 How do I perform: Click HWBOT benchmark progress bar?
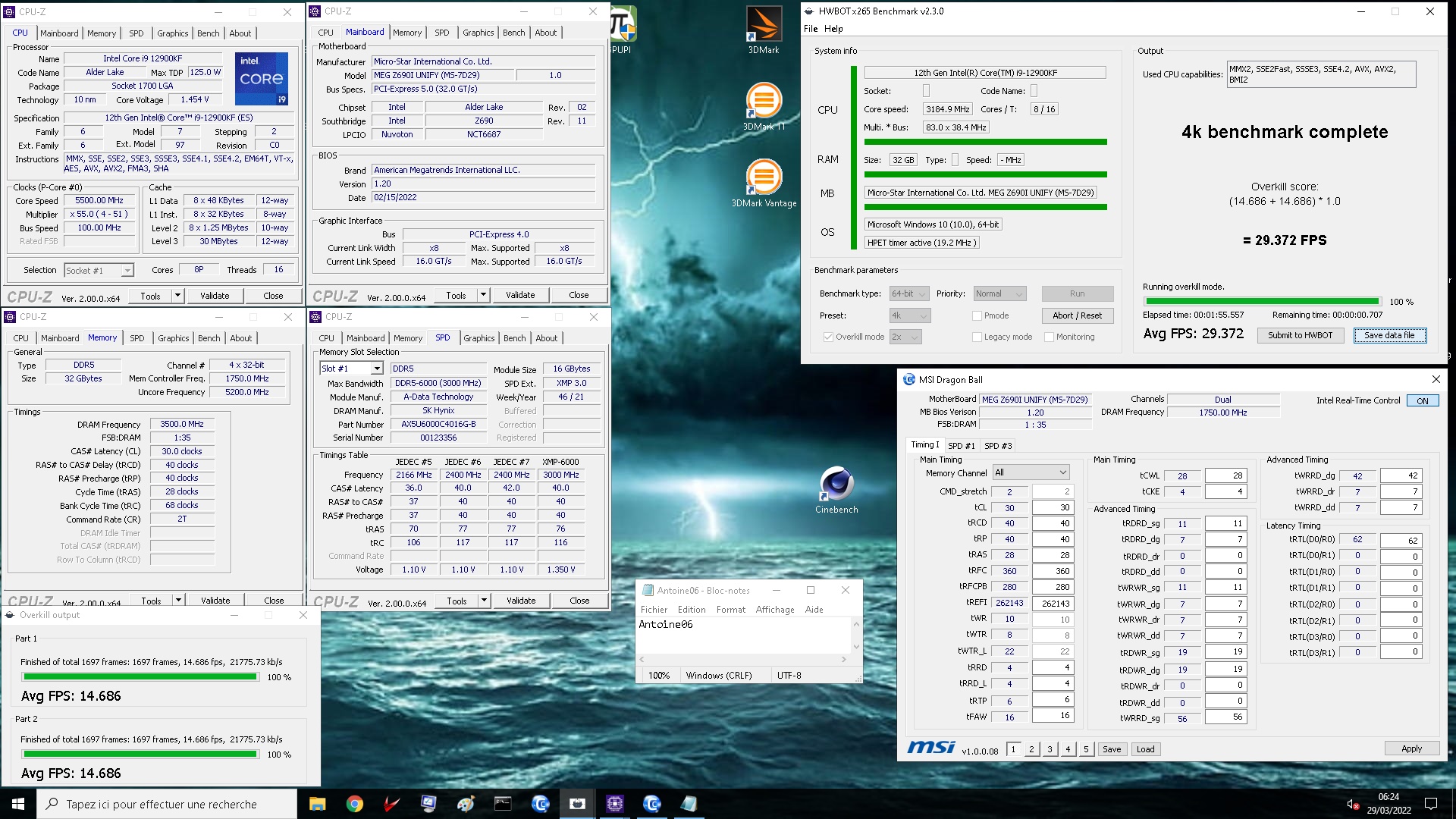click(1262, 301)
